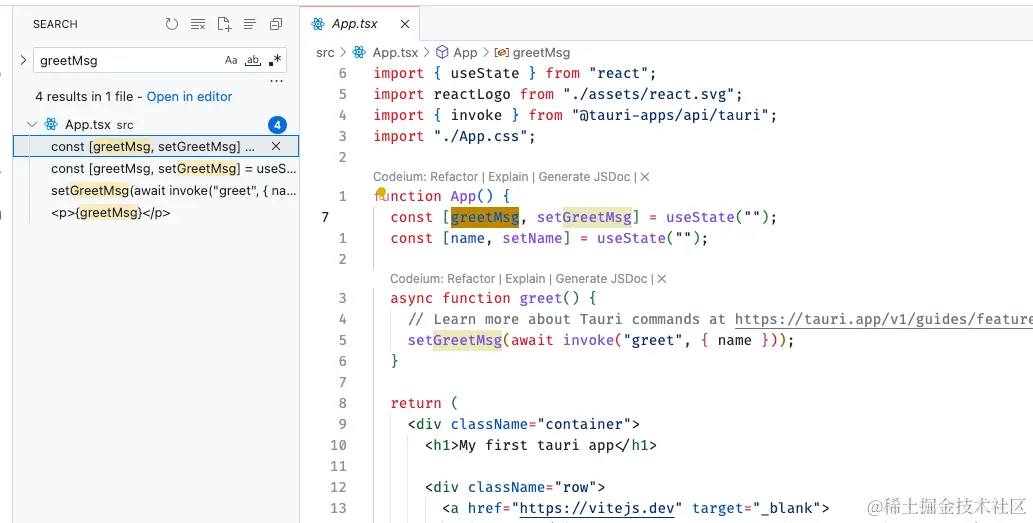This screenshot has height=523, width=1033.
Task: Toggle view as tree icon
Action: pos(250,24)
